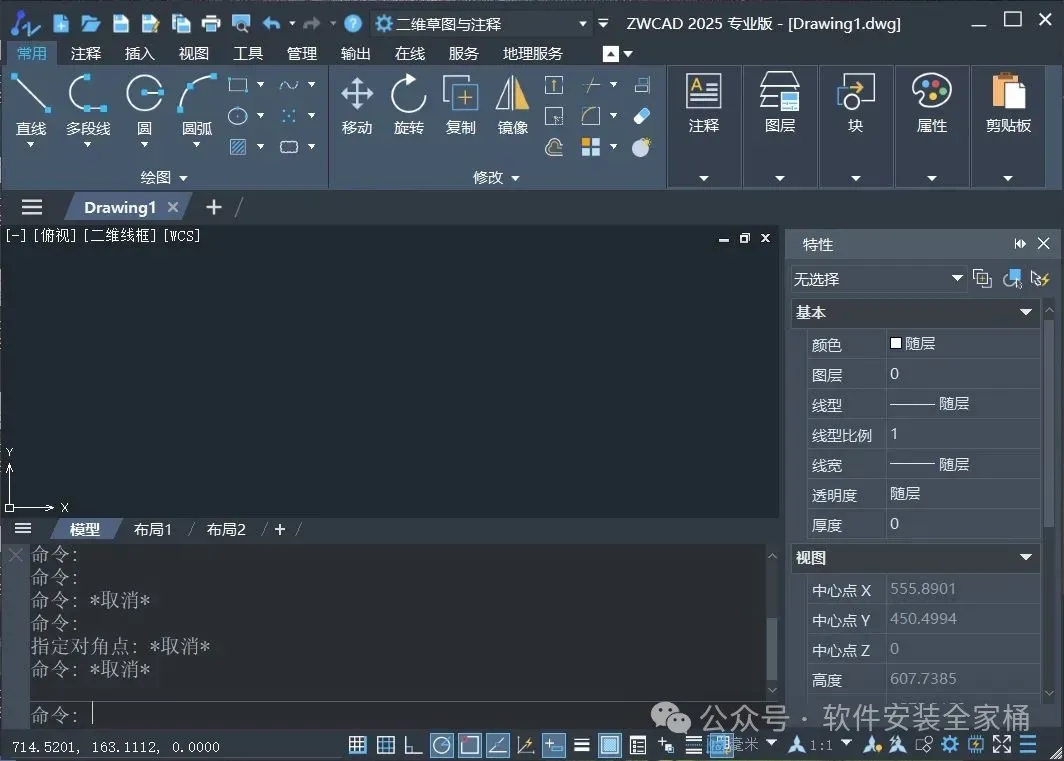Open the dropdown arrow under 圆
1064x761 pixels.
(145, 145)
